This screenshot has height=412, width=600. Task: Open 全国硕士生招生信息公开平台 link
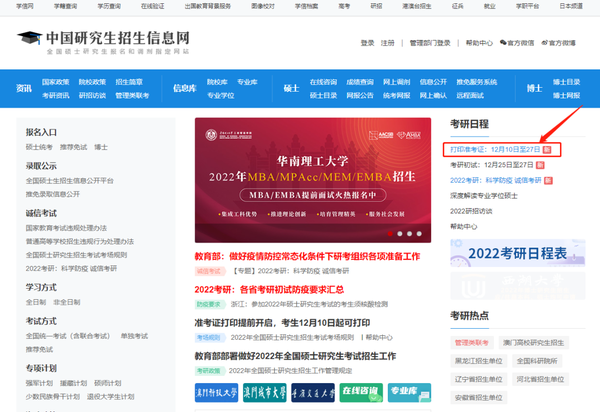[70, 181]
